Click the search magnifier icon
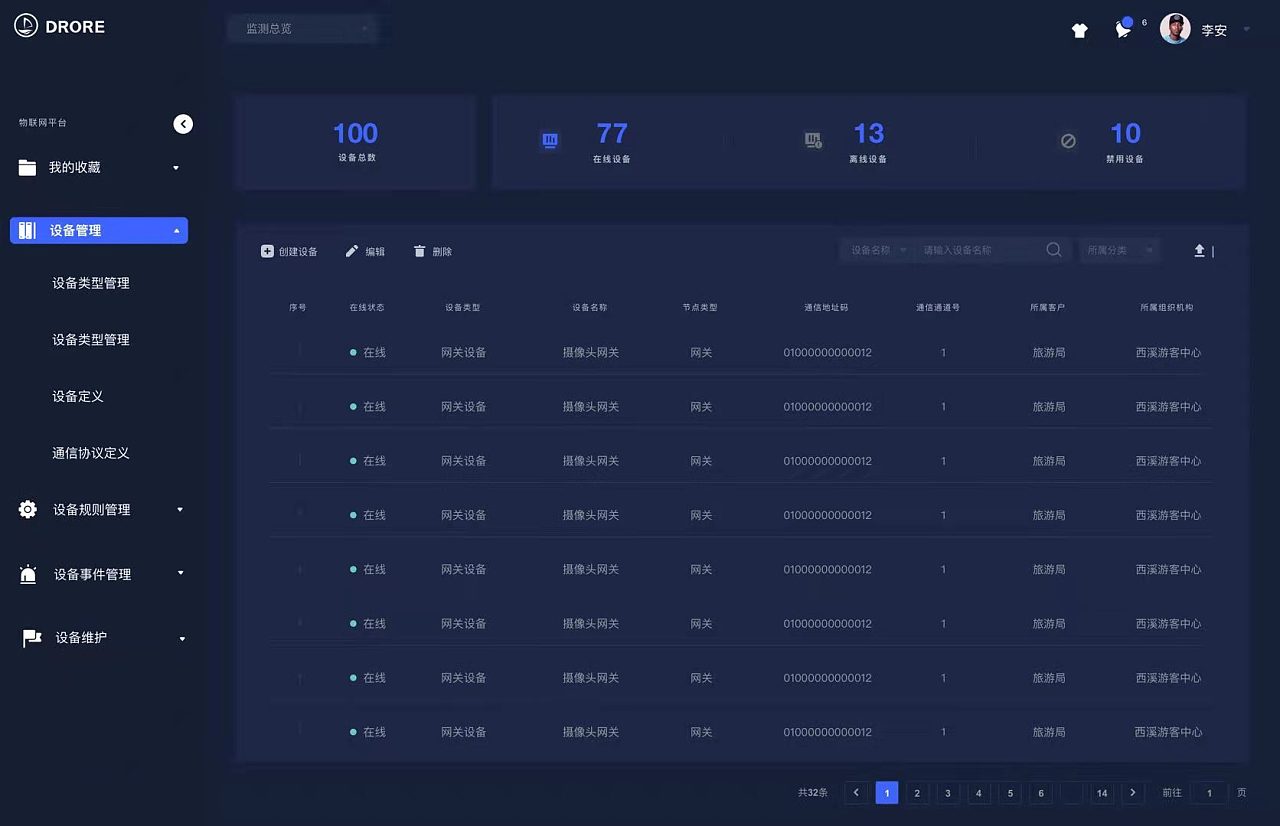Screen dimensions: 1280x826 [x=1054, y=250]
